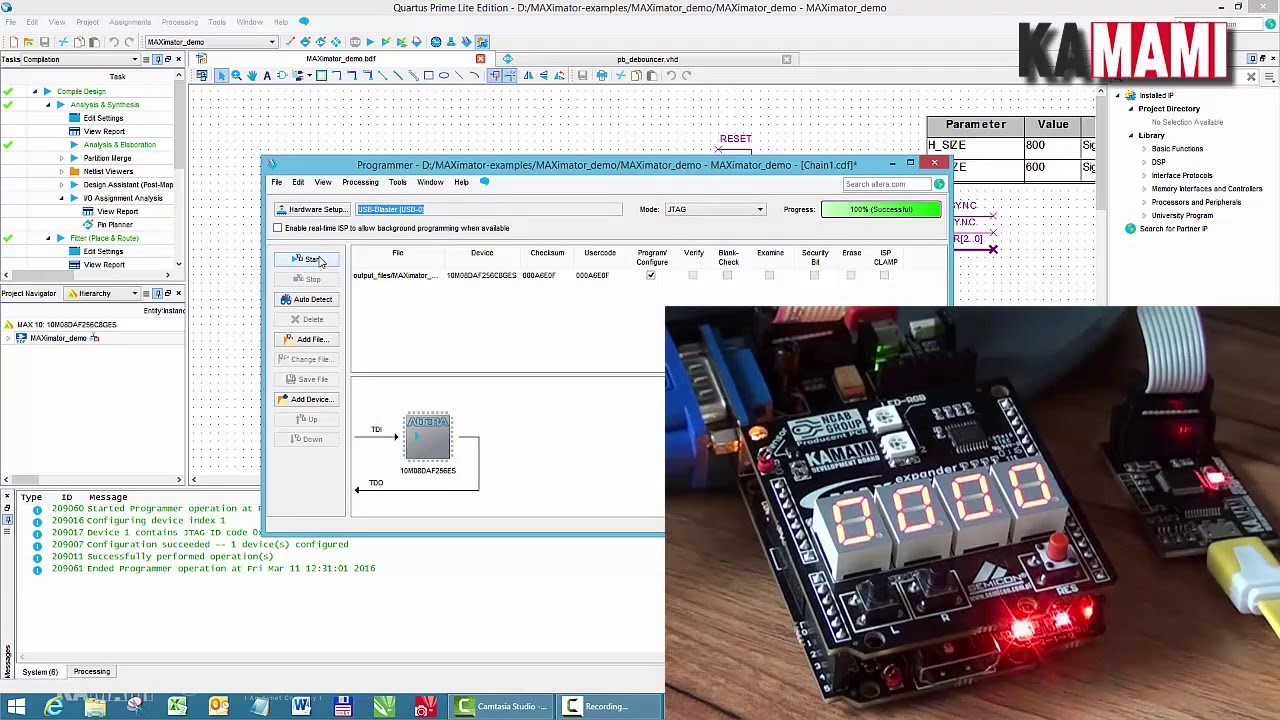Click the globe icon beside altera.com search

[939, 184]
